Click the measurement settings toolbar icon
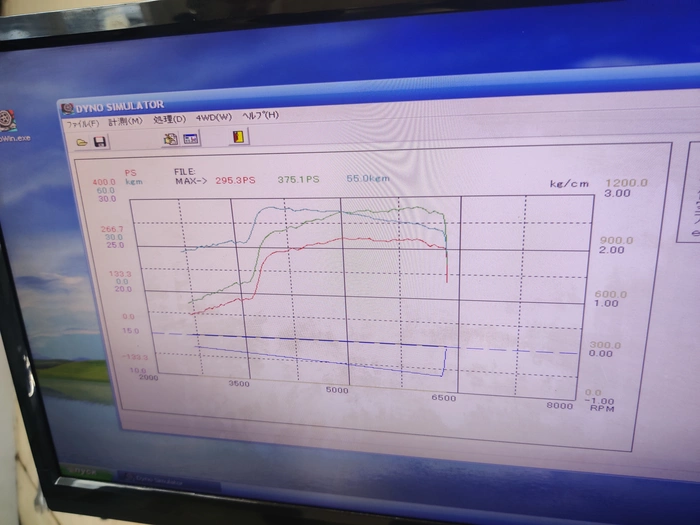Screen dimensions: 700x525 pyautogui.click(x=170, y=139)
